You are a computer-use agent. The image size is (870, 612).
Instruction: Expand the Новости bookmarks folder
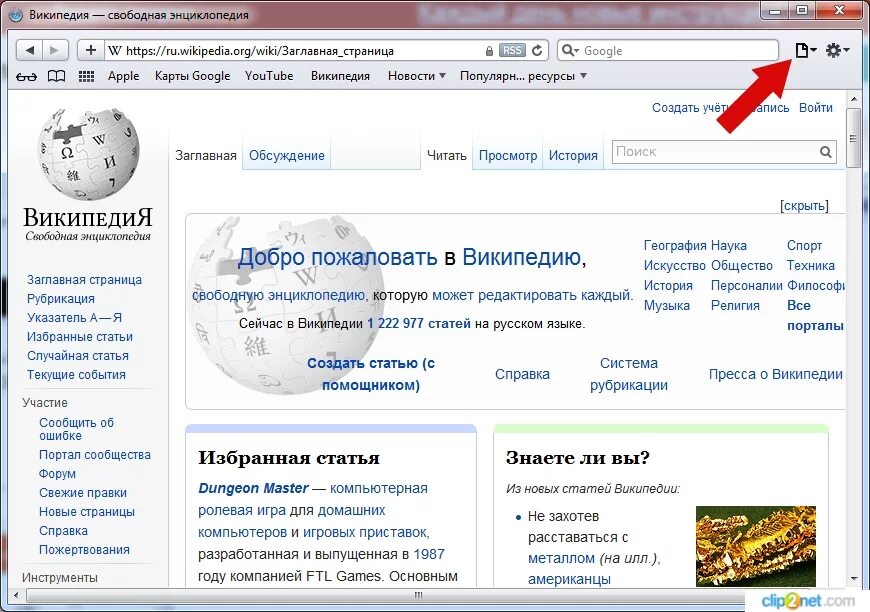(x=417, y=76)
